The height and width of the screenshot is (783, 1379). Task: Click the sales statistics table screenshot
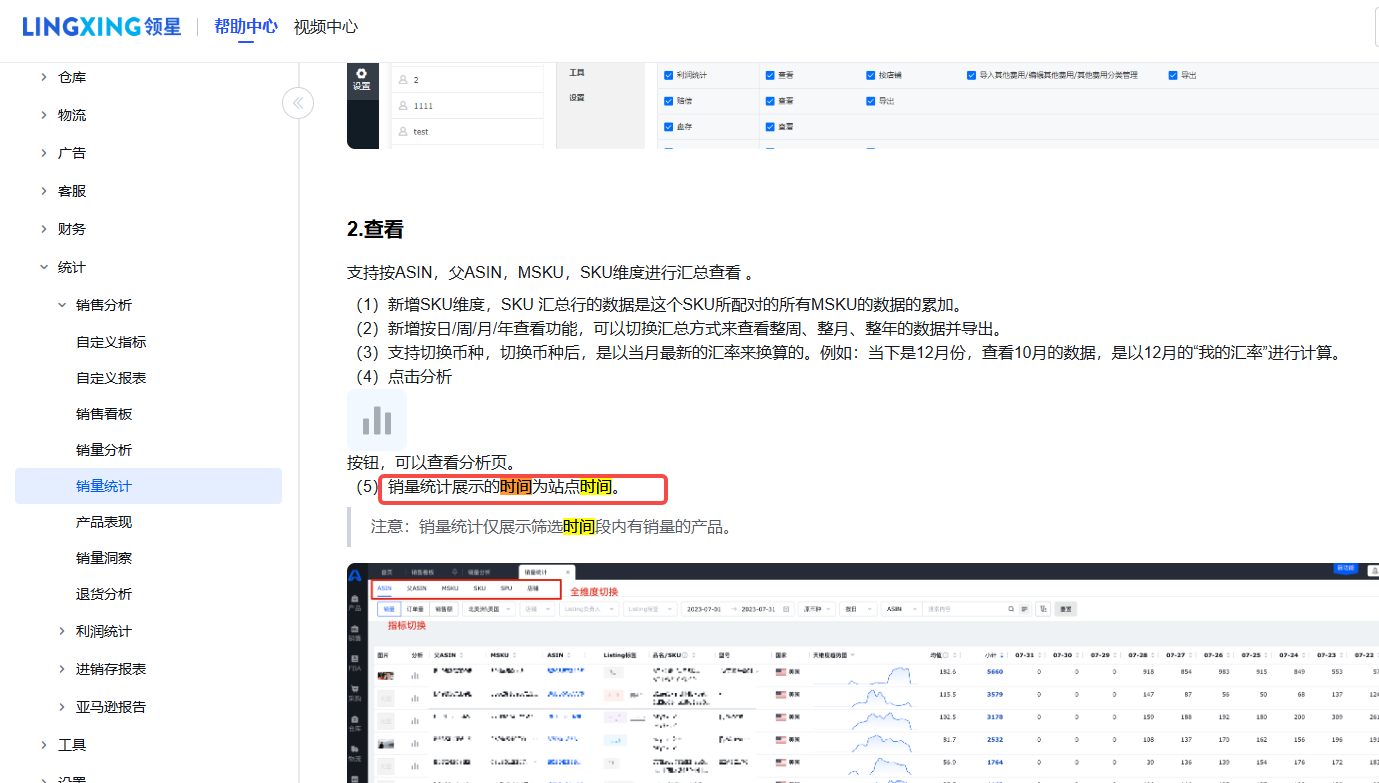[x=862, y=690]
